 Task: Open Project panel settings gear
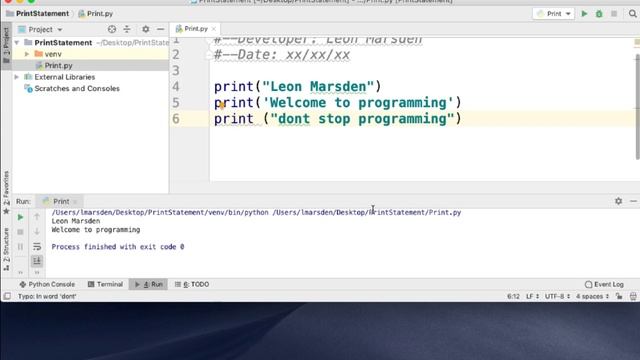[x=145, y=29]
